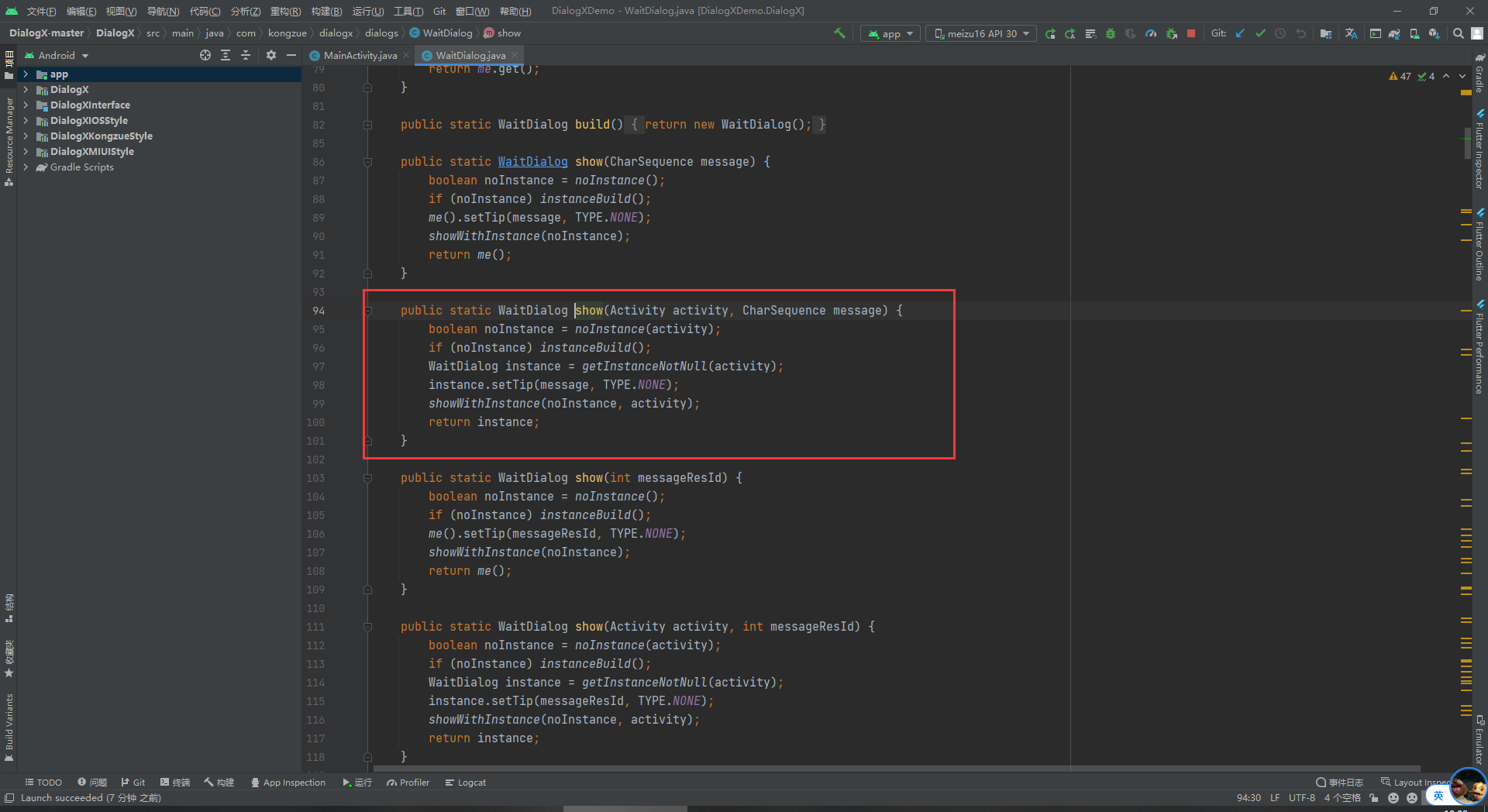Toggle read-only lock icon in status bar
1488x812 pixels.
1374,798
